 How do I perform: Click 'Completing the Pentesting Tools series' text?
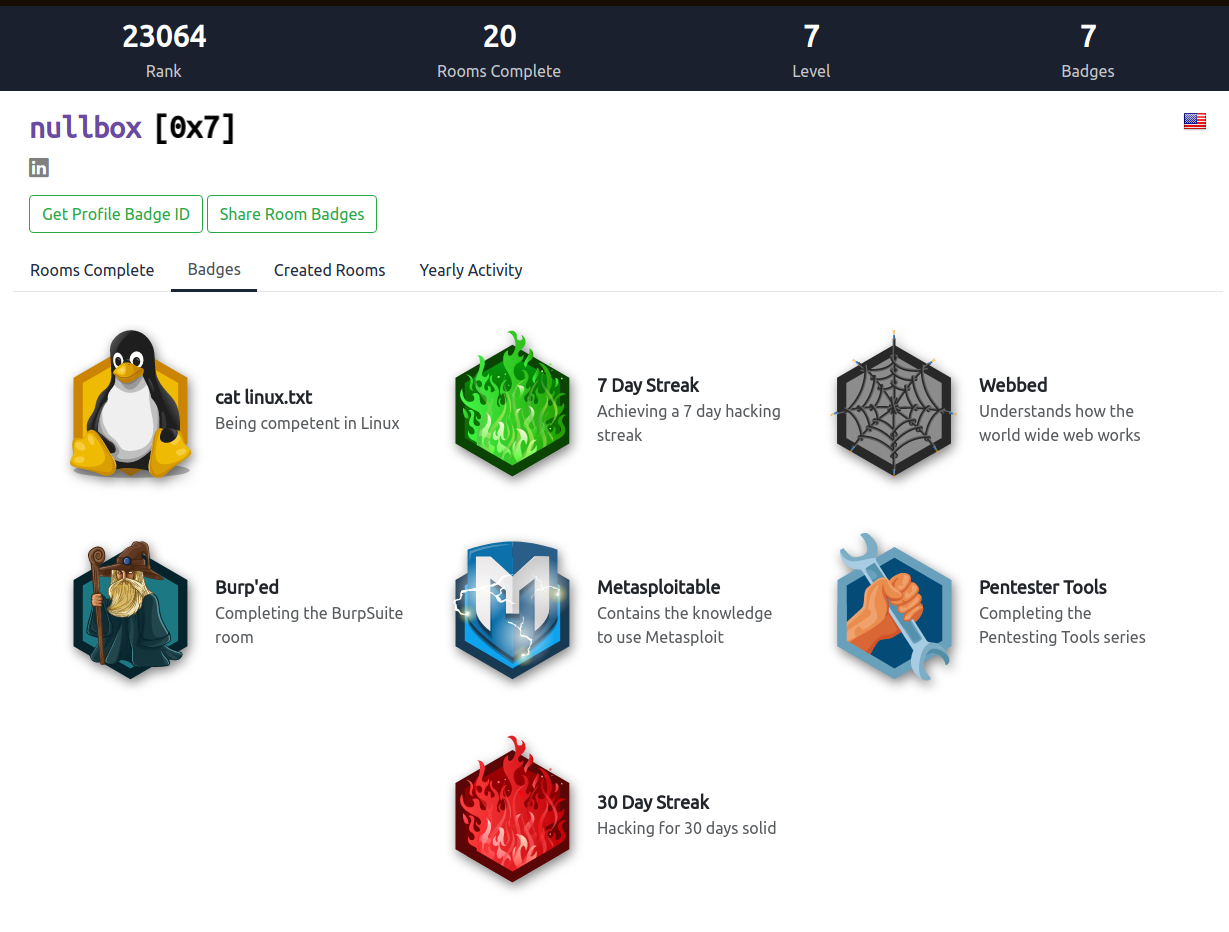1062,625
